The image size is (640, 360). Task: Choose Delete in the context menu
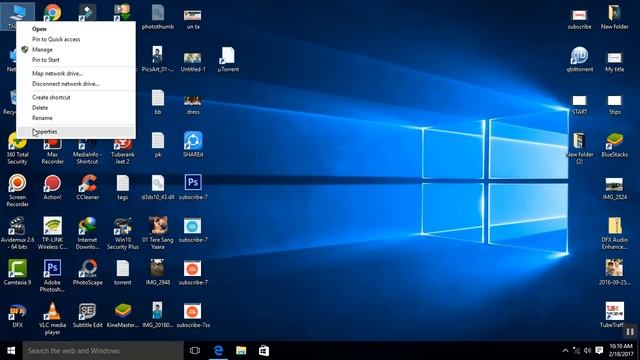tap(76, 107)
